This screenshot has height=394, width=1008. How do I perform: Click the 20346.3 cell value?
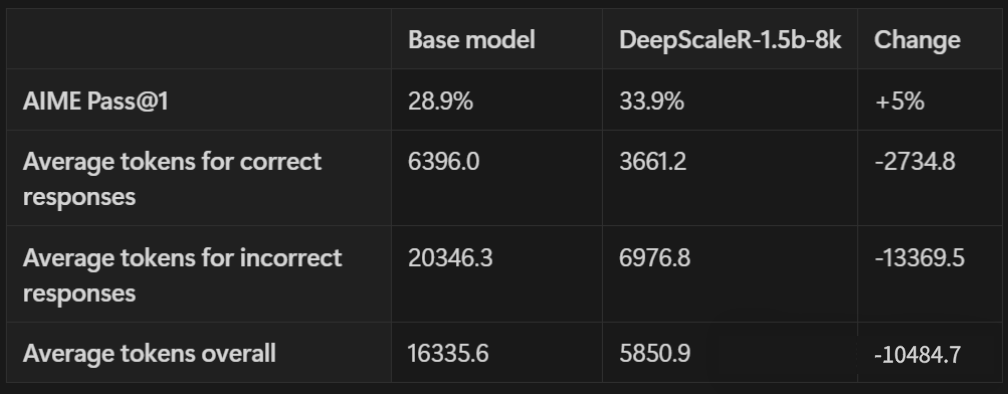pyautogui.click(x=450, y=258)
